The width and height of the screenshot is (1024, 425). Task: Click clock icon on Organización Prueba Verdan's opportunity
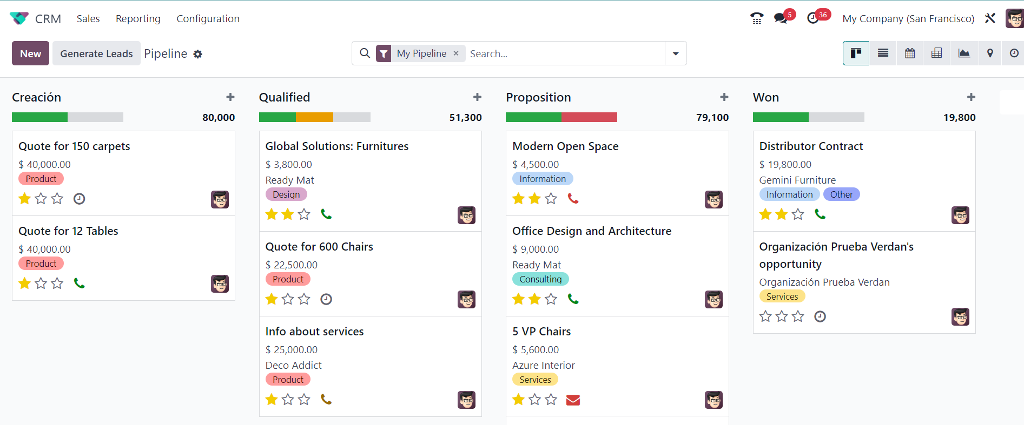click(820, 317)
